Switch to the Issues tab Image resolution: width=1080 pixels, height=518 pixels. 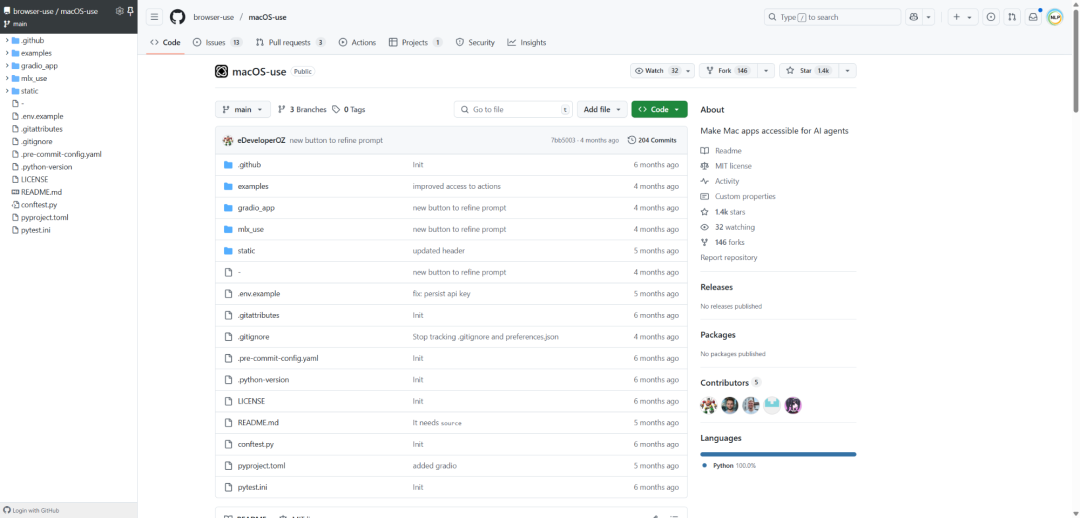tap(218, 43)
